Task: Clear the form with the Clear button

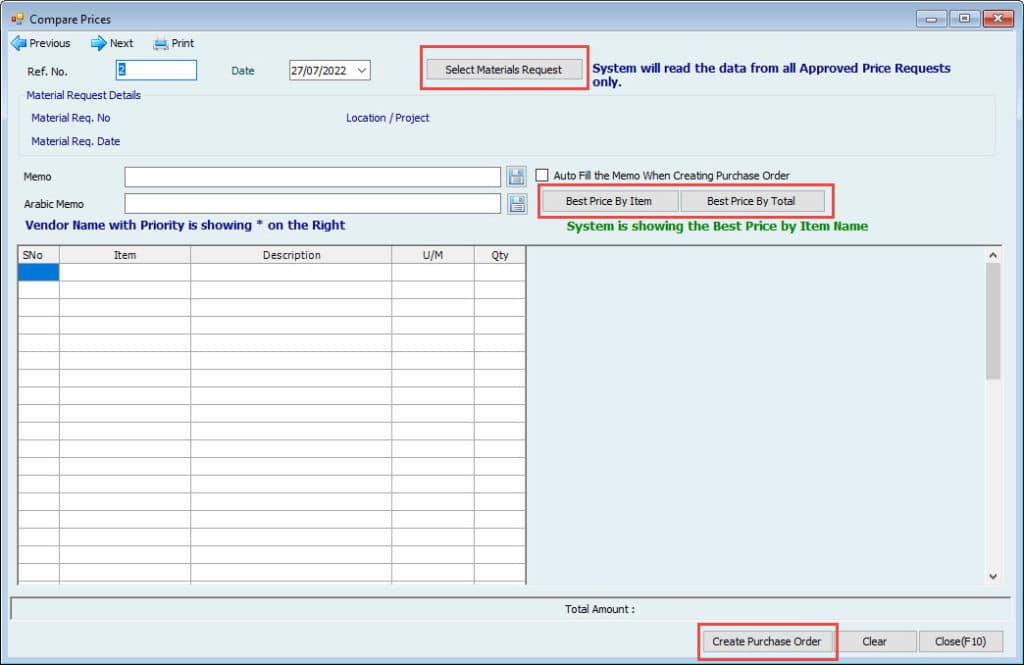Action: point(874,641)
